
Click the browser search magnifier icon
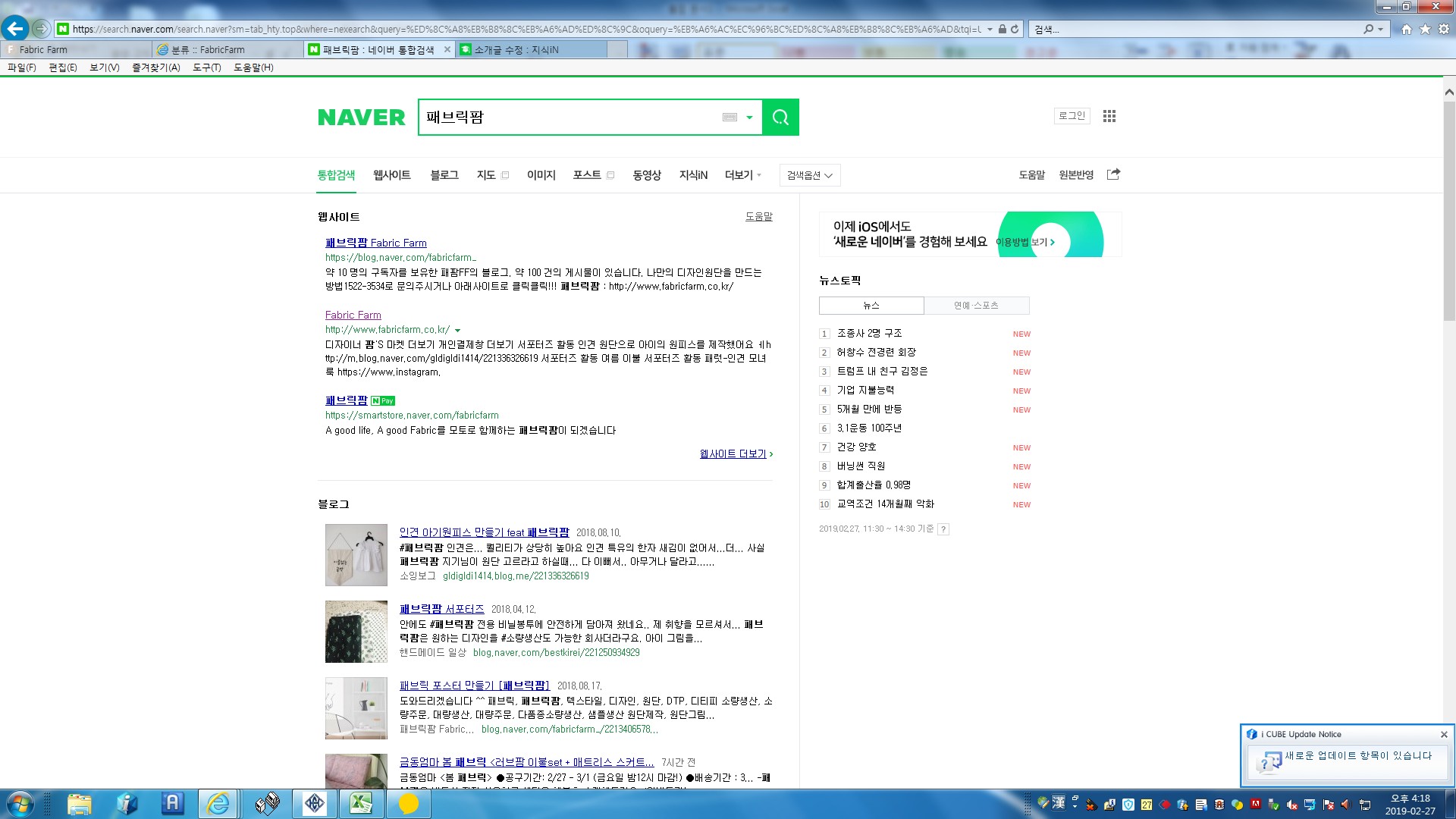(x=1368, y=29)
